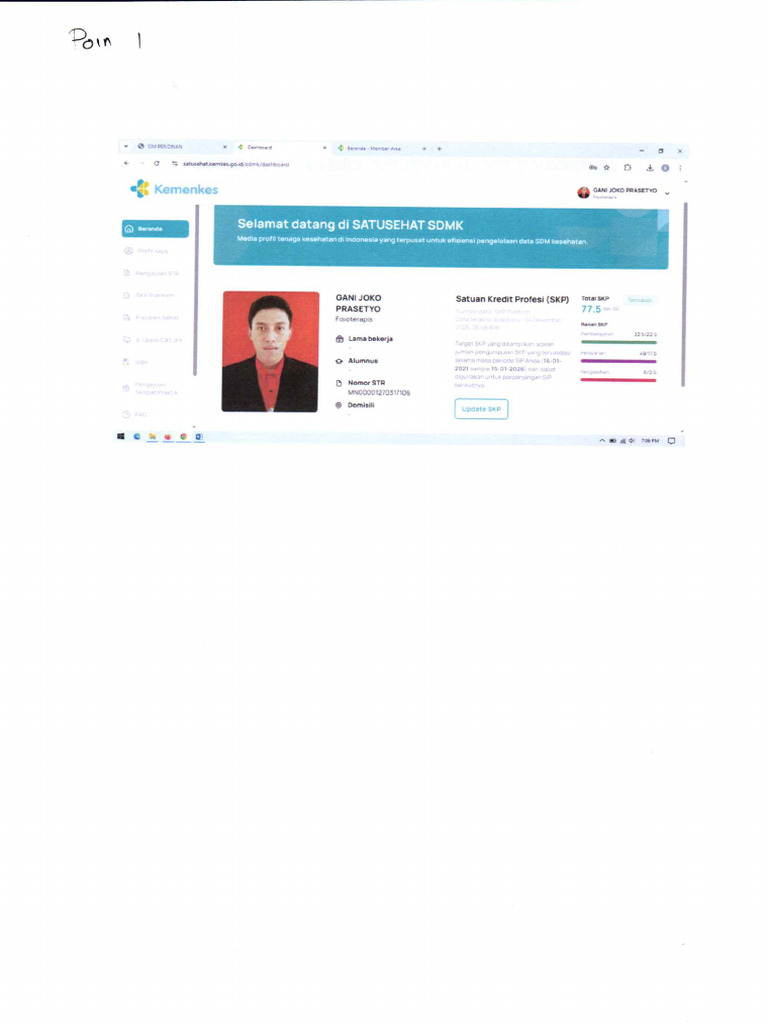
Task: Open the browser tab search dropdown
Action: click(126, 146)
